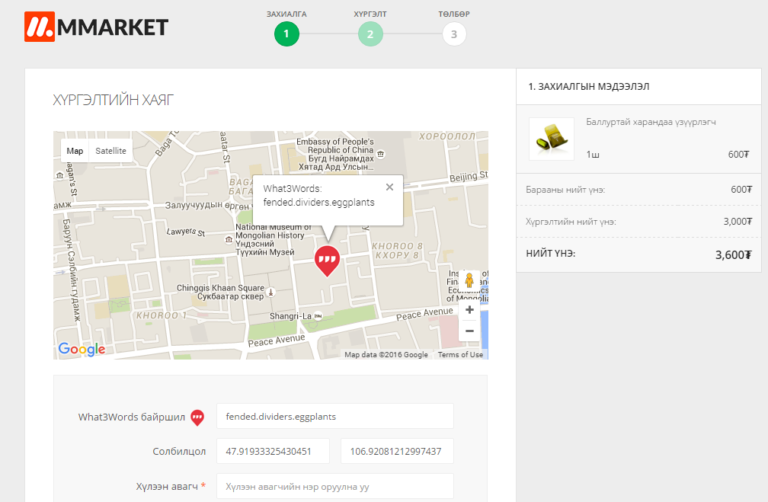
Task: Open the Google logo link on map
Action: coord(81,349)
